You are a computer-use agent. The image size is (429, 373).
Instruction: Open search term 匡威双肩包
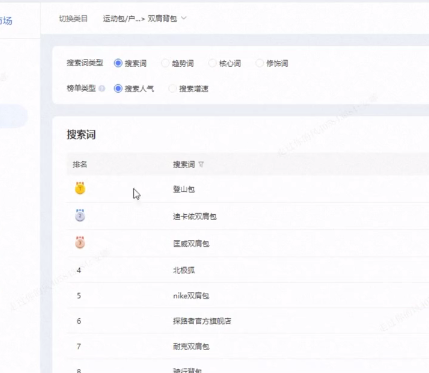[191, 244]
